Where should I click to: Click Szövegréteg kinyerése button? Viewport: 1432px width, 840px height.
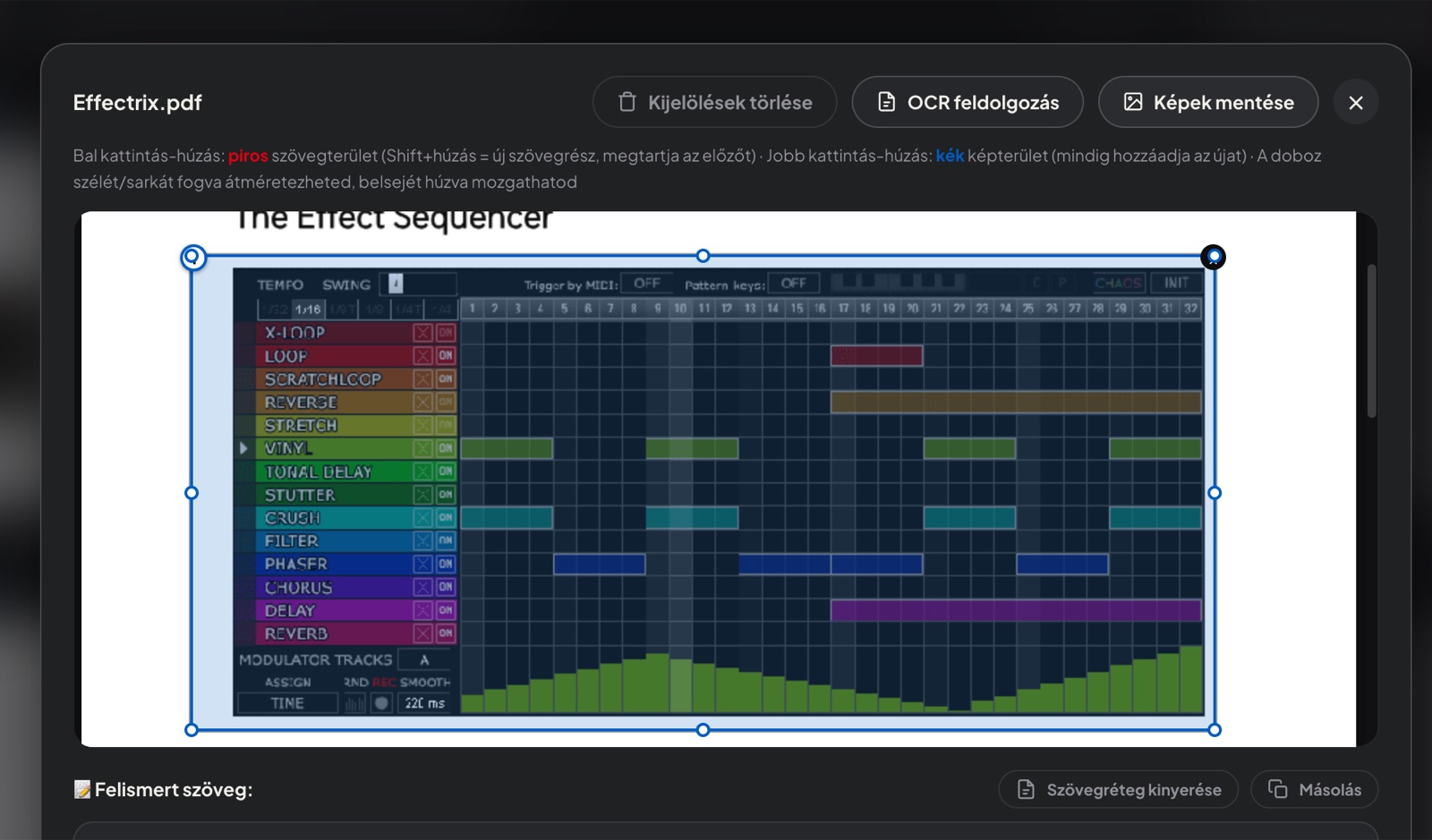(1119, 789)
